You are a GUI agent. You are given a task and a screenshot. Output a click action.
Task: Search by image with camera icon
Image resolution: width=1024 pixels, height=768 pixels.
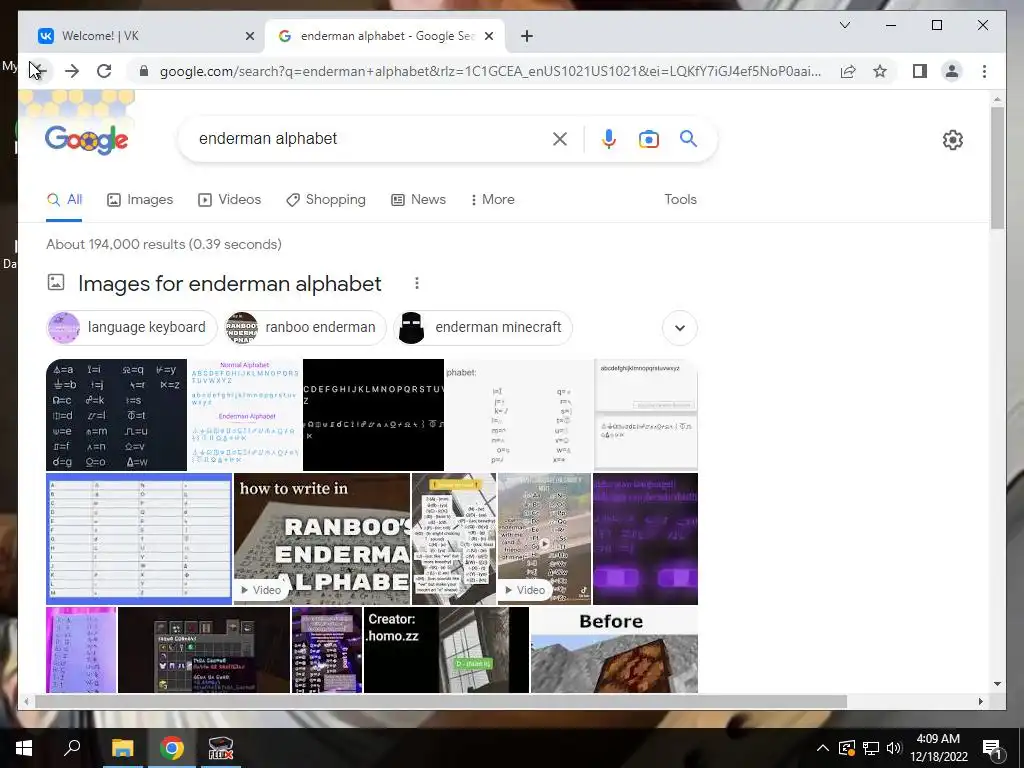(x=648, y=139)
